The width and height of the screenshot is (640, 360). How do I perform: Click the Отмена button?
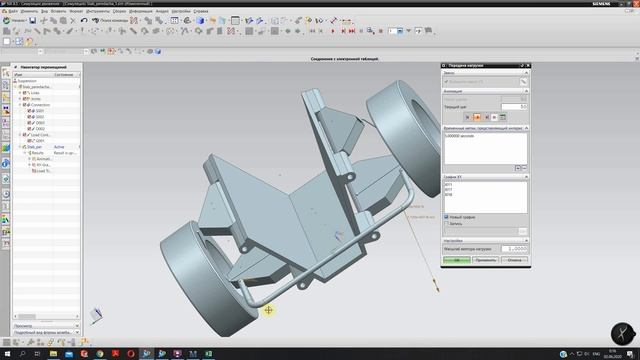(514, 260)
